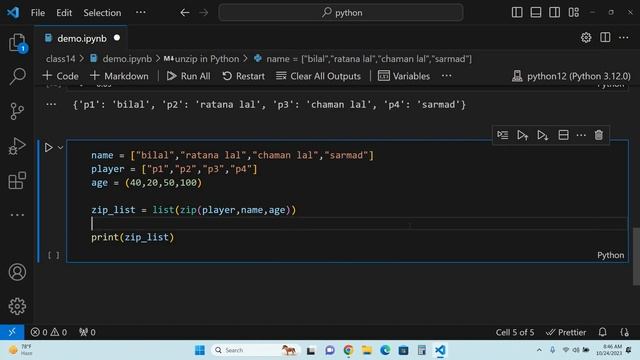This screenshot has height=360, width=640.
Task: Split the cell icon
Action: tap(563, 135)
